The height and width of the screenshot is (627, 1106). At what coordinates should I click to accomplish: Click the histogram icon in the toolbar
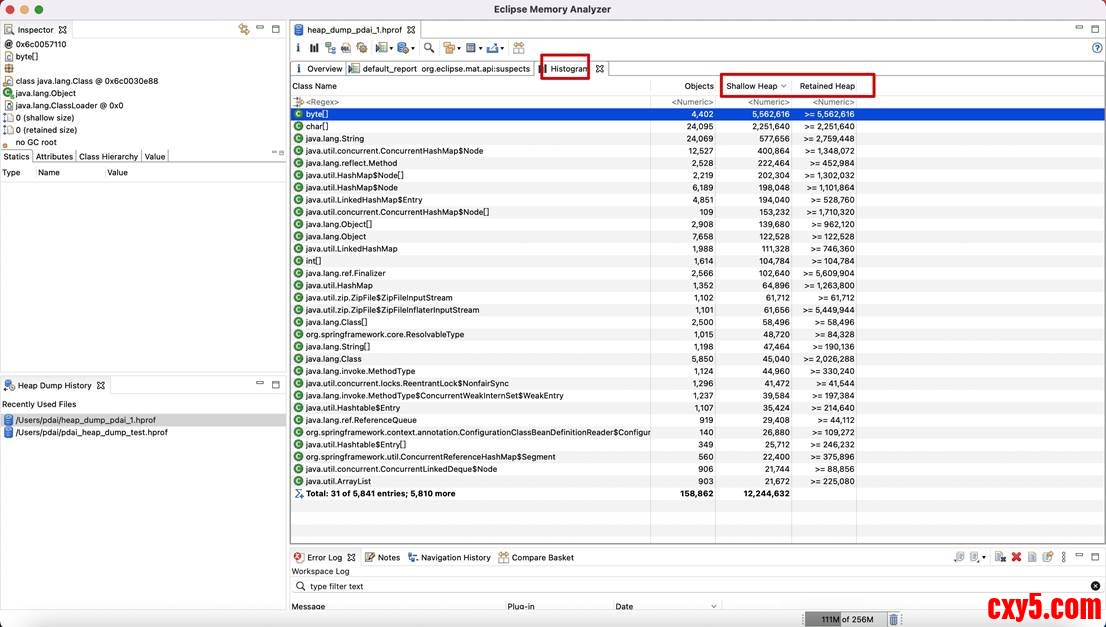pos(314,47)
